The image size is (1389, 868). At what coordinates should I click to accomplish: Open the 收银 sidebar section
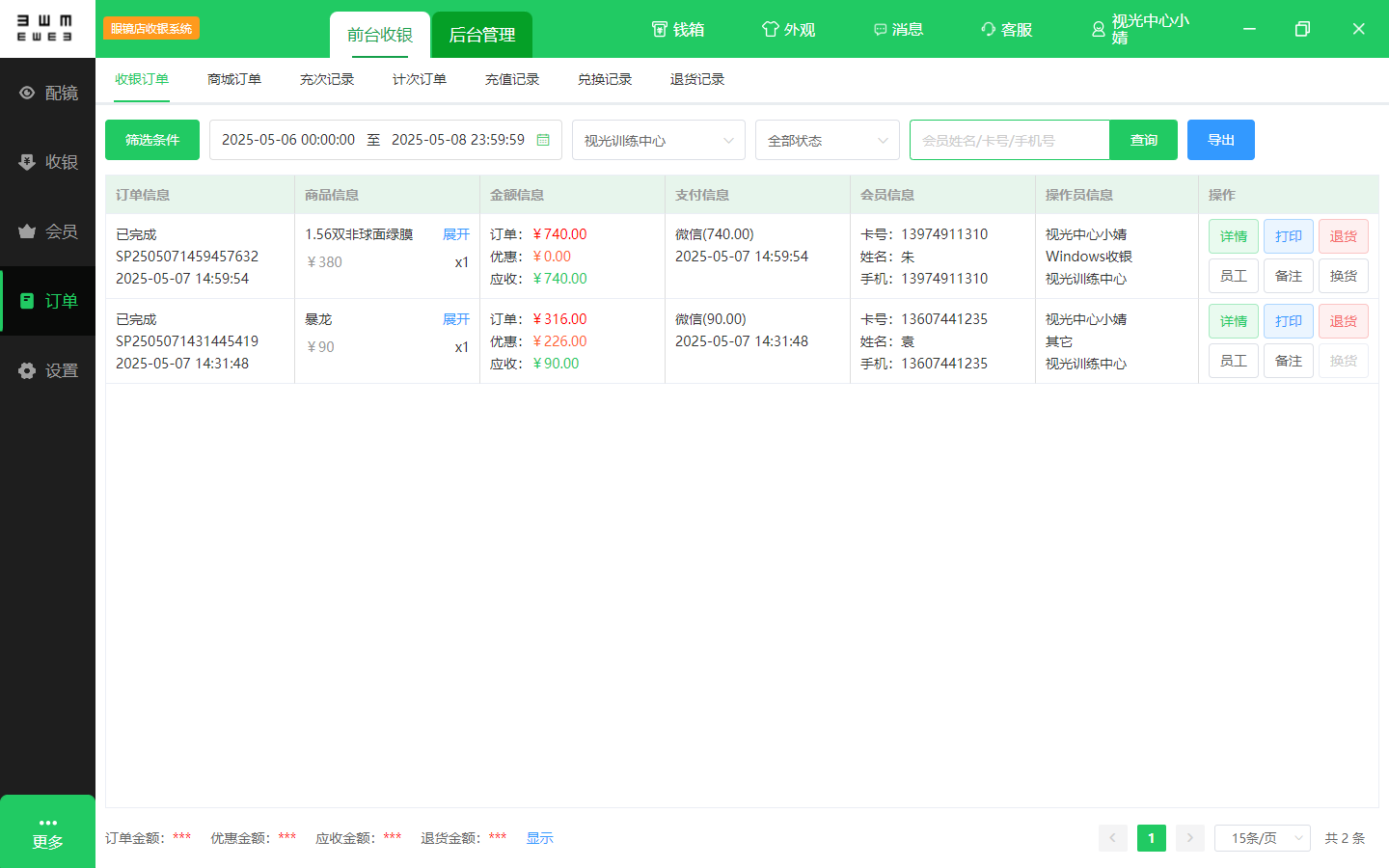coord(47,162)
